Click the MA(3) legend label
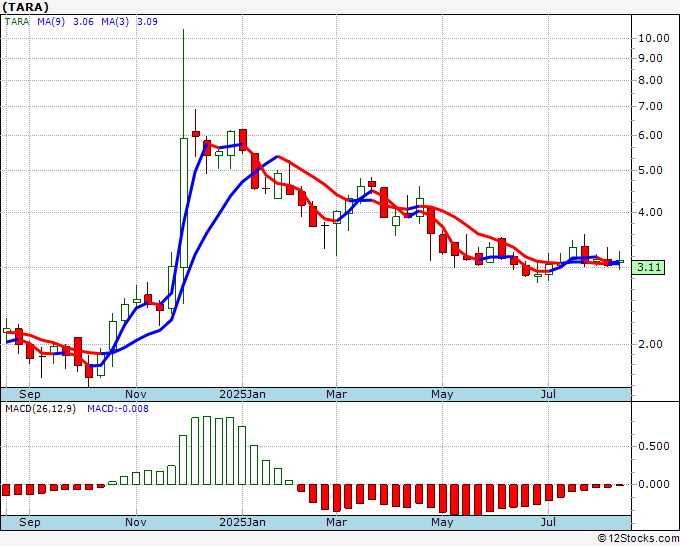The image size is (680, 546). click(115, 22)
